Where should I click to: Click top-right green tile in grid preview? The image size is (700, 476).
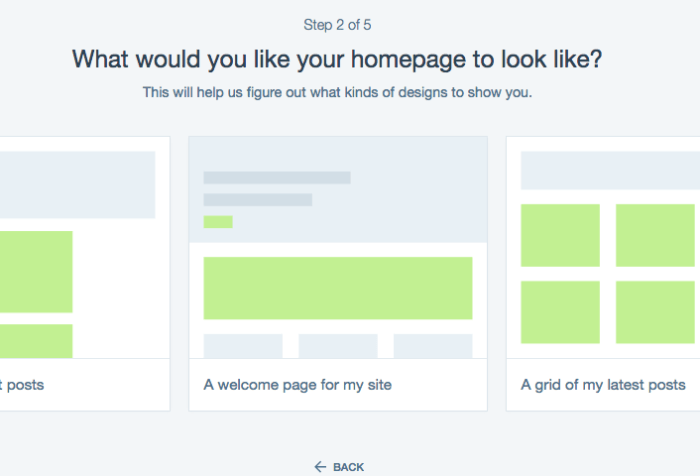click(x=655, y=235)
